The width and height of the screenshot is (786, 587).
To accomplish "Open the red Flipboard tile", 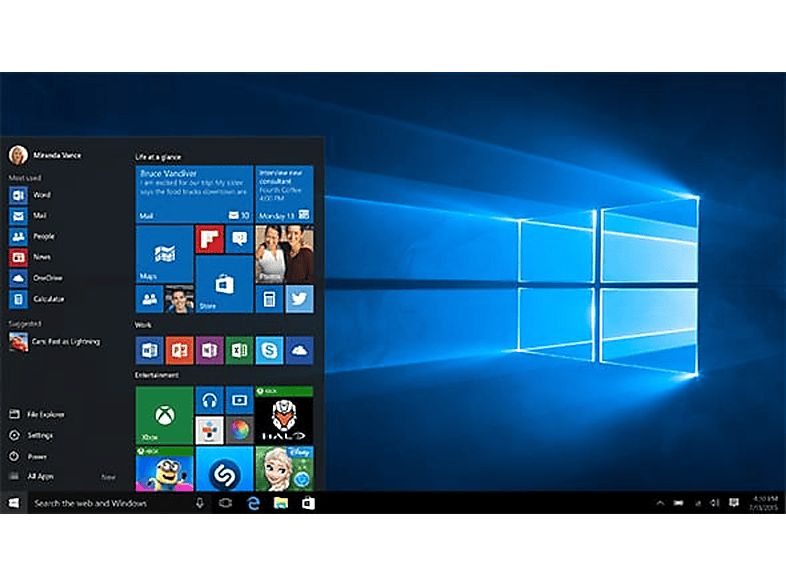I will pos(210,239).
